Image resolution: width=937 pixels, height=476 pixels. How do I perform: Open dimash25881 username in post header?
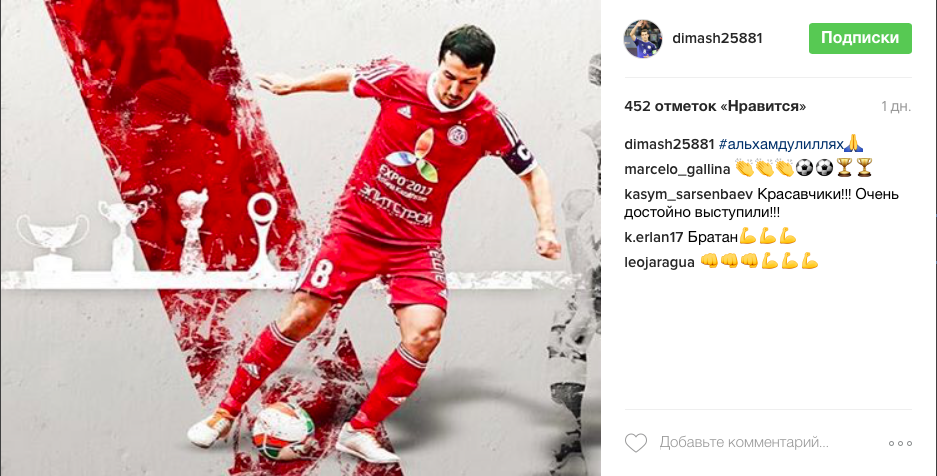(717, 38)
